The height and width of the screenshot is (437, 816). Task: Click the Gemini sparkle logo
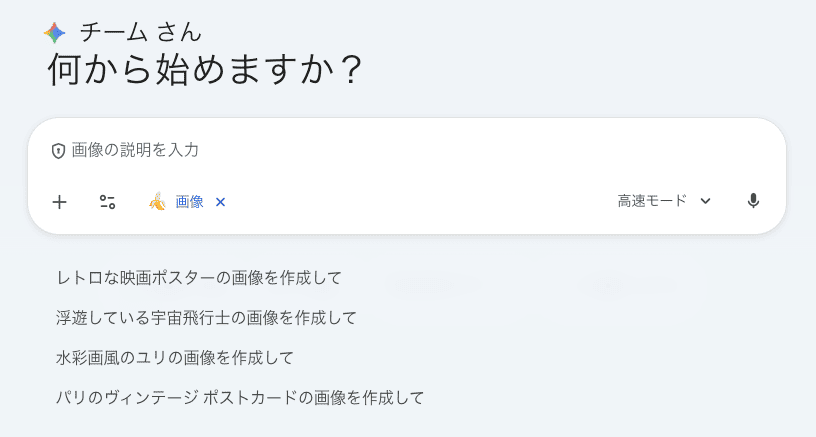pos(55,33)
